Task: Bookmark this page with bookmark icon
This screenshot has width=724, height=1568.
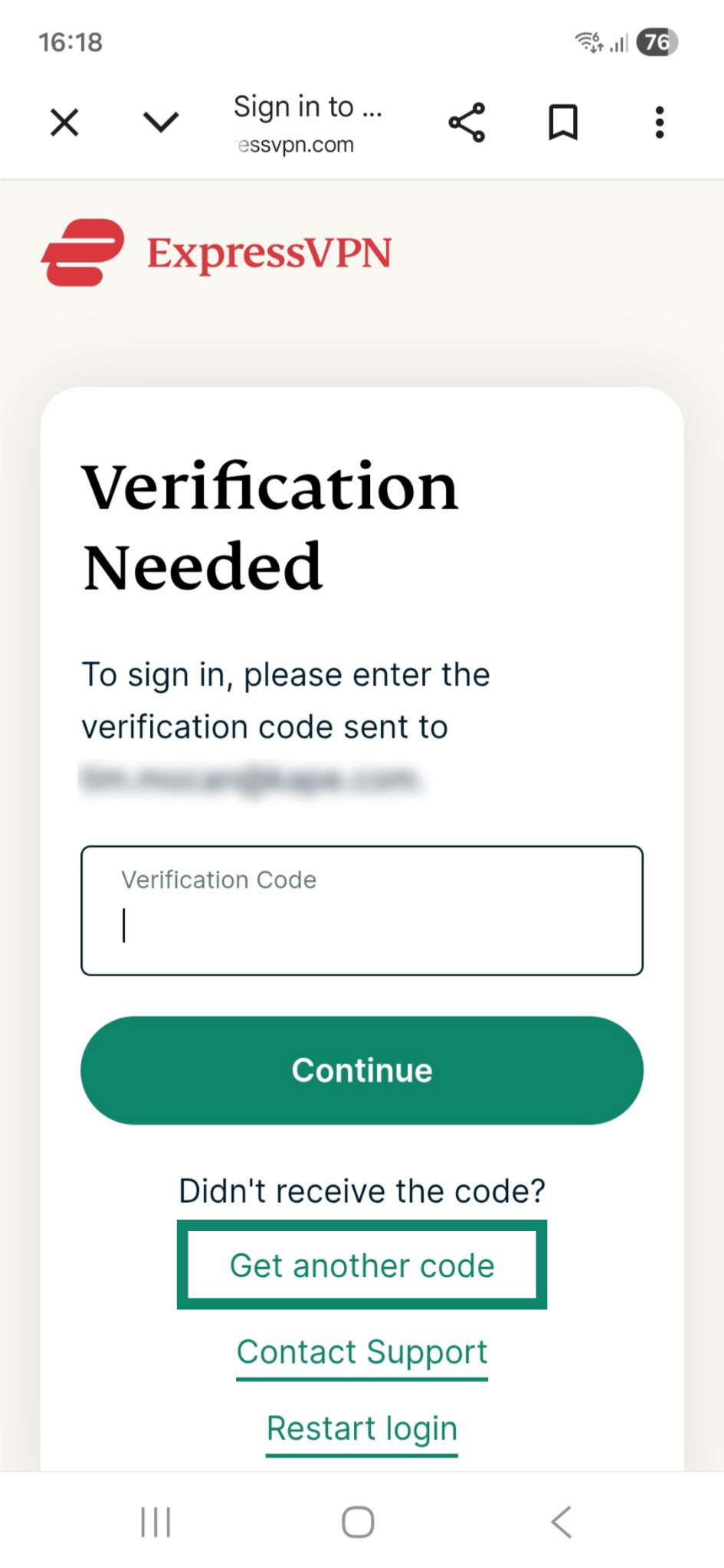Action: pyautogui.click(x=563, y=122)
